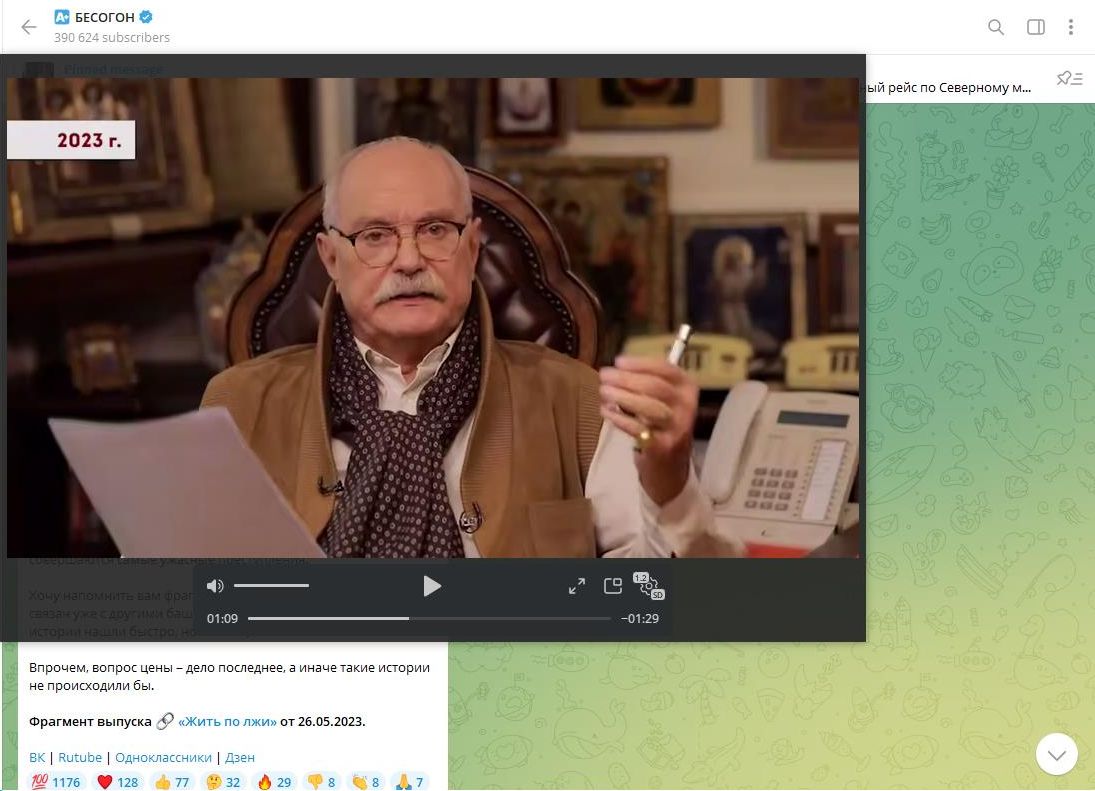Add the 100 reaction with 1176
Image resolution: width=1095 pixels, height=791 pixels.
pos(57,782)
